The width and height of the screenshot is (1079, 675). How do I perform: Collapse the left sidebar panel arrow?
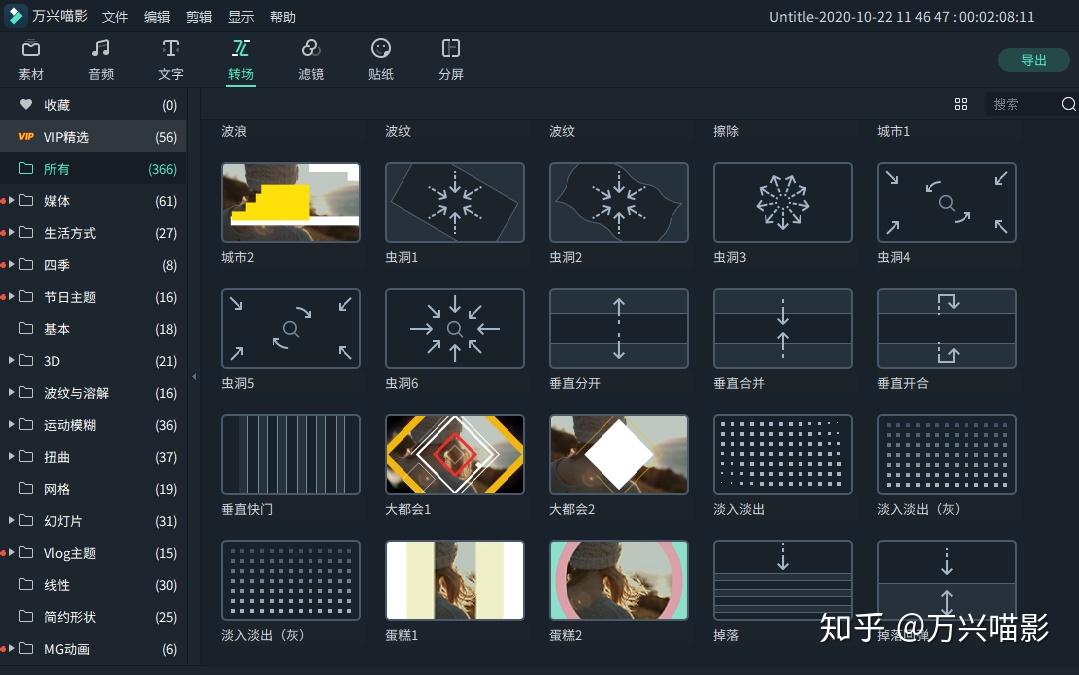point(194,376)
